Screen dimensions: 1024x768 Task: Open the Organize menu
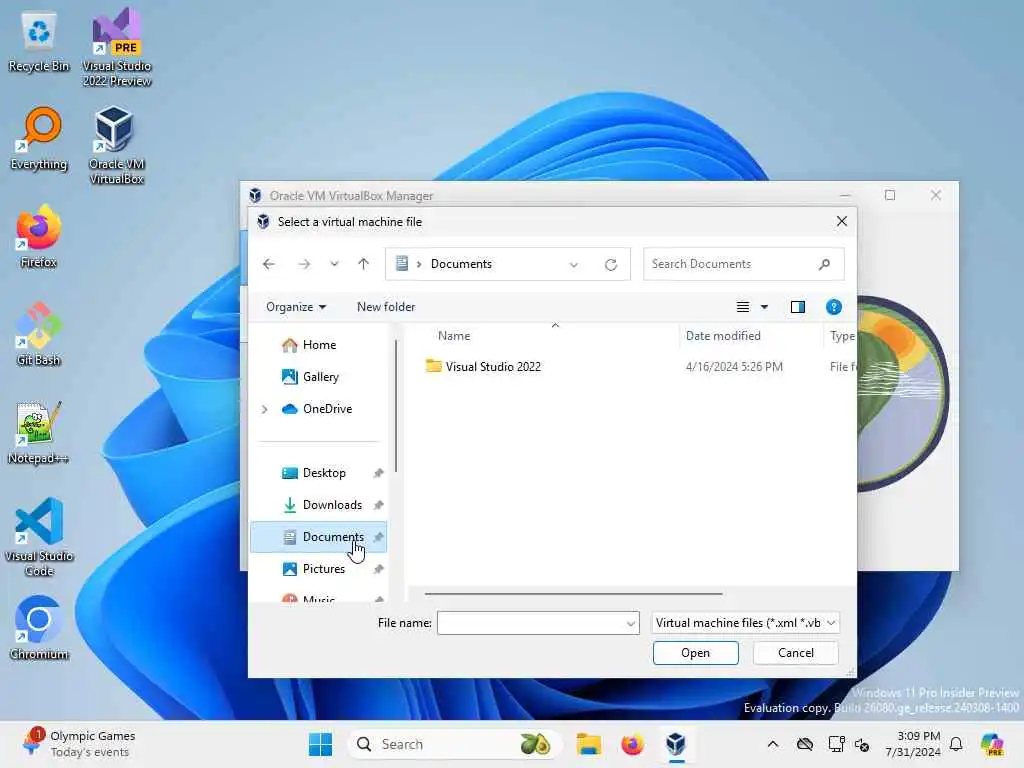[296, 307]
